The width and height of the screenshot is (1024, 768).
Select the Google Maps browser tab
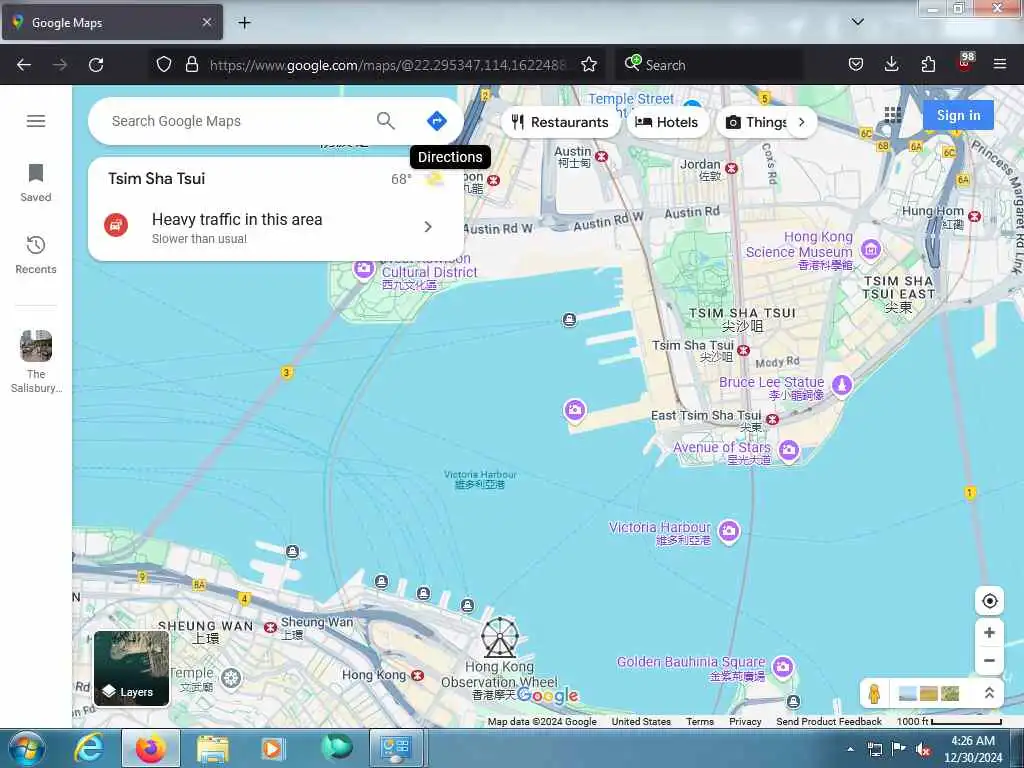point(112,23)
